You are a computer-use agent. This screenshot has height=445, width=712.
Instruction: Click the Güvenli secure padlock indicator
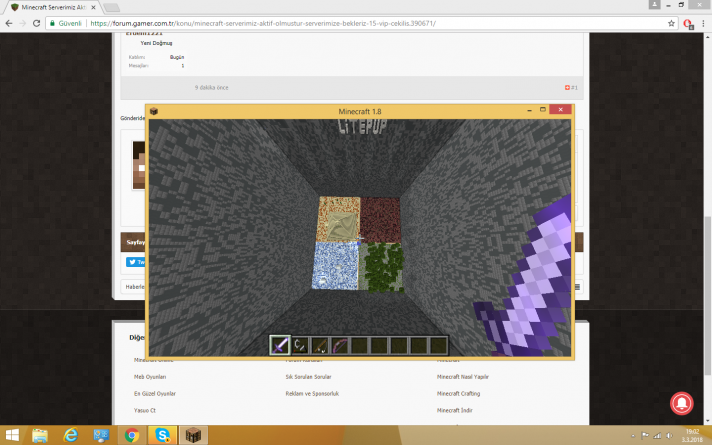(x=65, y=23)
